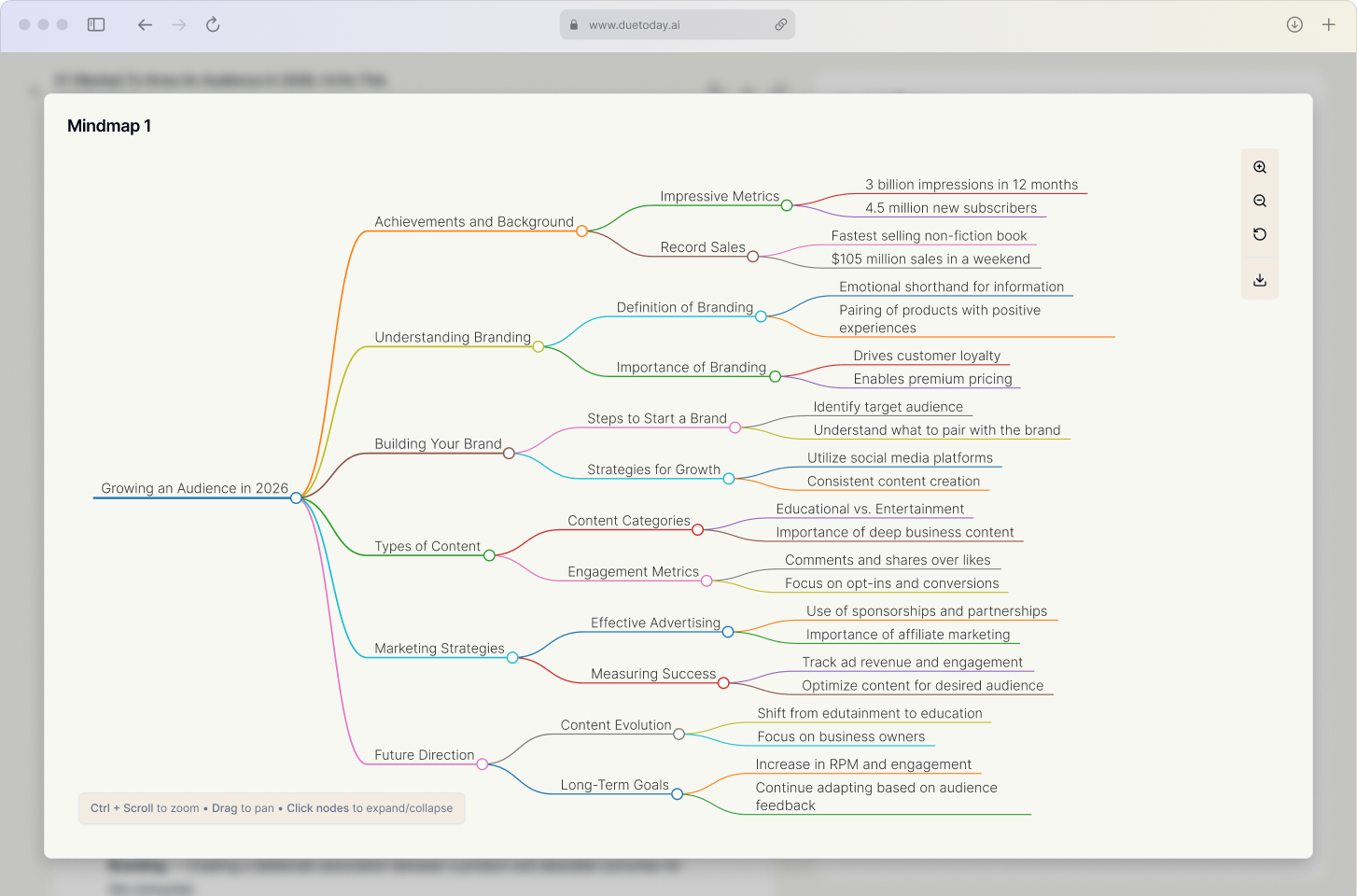
Task: Collapse the Achievements and Background branch node
Action: tap(581, 230)
